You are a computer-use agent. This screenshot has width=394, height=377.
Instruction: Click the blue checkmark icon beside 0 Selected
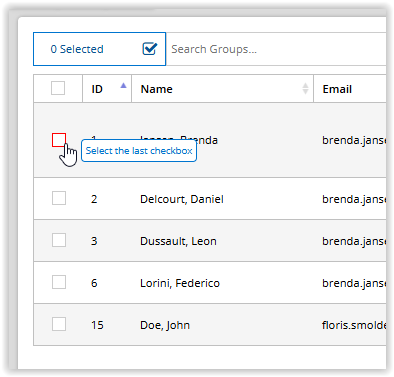(150, 49)
